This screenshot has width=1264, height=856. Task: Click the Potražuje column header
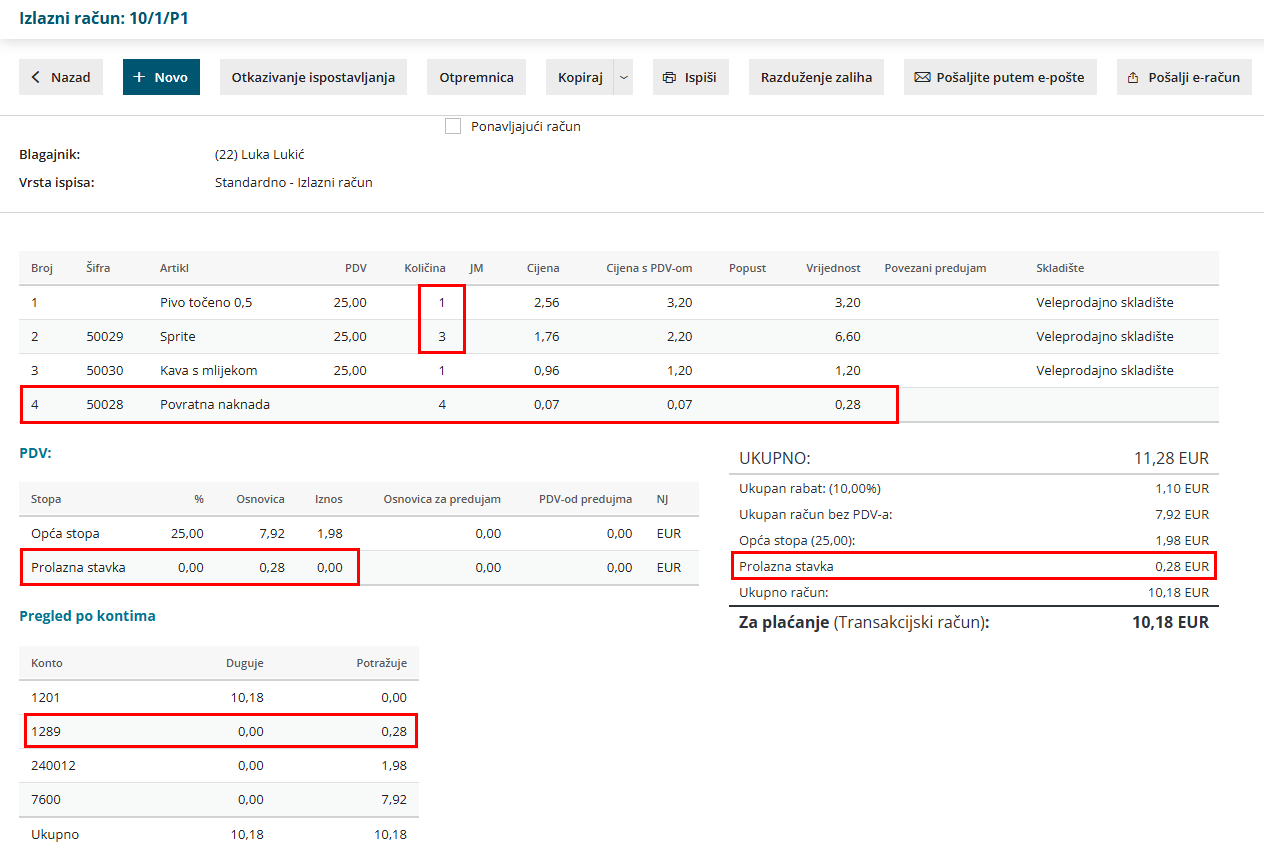click(382, 663)
